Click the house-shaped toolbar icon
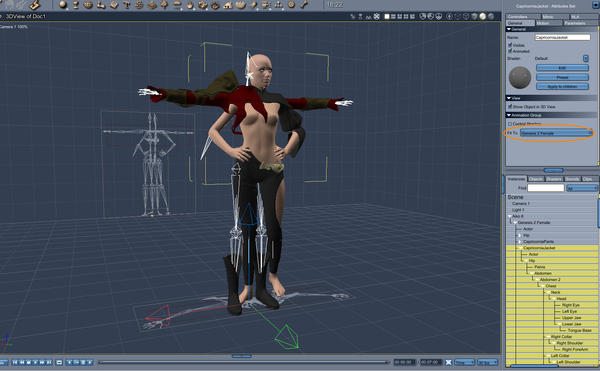 pos(228,5)
